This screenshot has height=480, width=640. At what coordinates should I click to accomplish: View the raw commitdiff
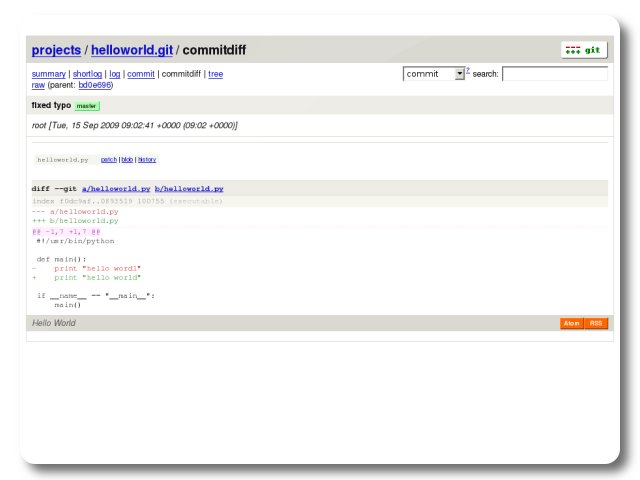click(x=38, y=86)
